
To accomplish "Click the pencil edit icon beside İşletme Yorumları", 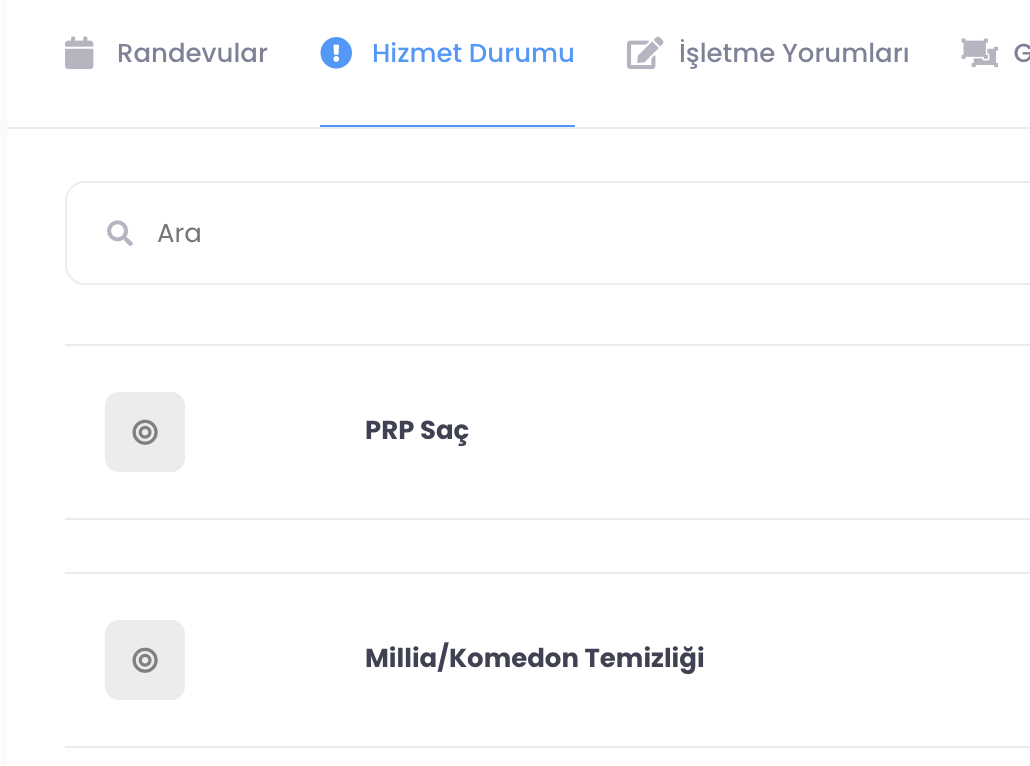I will [645, 53].
